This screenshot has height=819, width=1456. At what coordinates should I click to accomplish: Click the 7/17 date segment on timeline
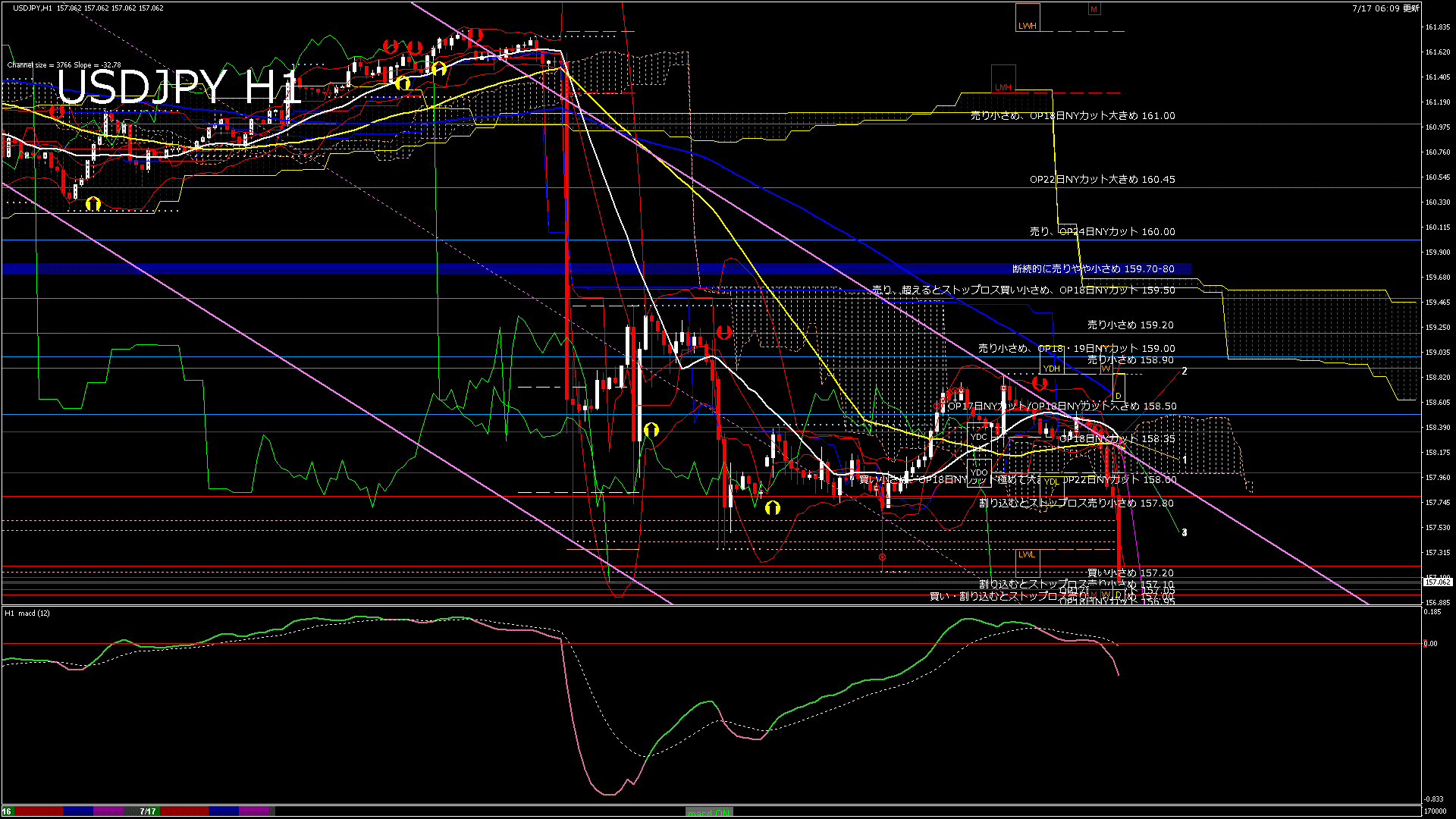tap(148, 811)
